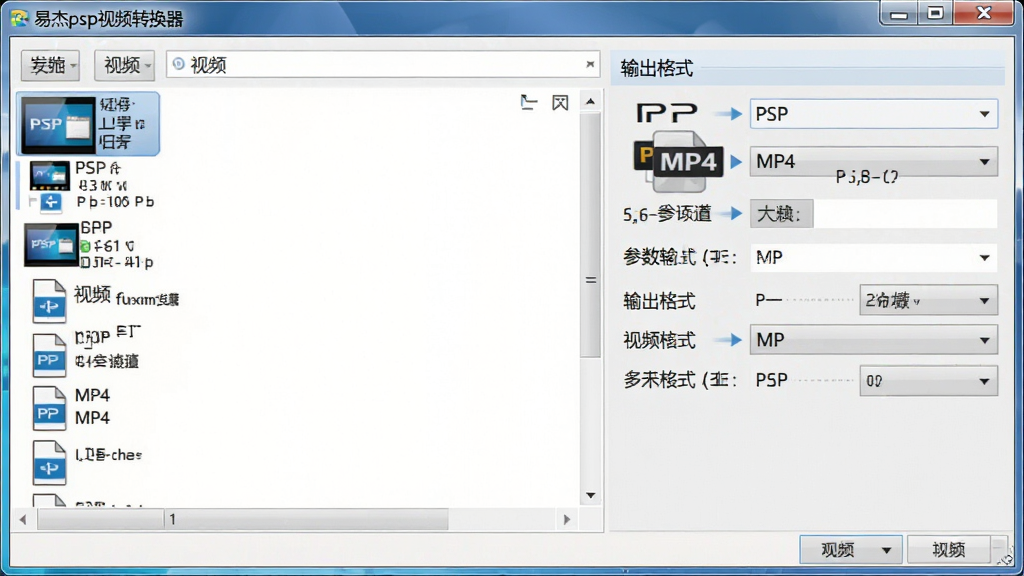The image size is (1024, 576).
Task: Click the P b=106 P b text line
Action: [115, 202]
